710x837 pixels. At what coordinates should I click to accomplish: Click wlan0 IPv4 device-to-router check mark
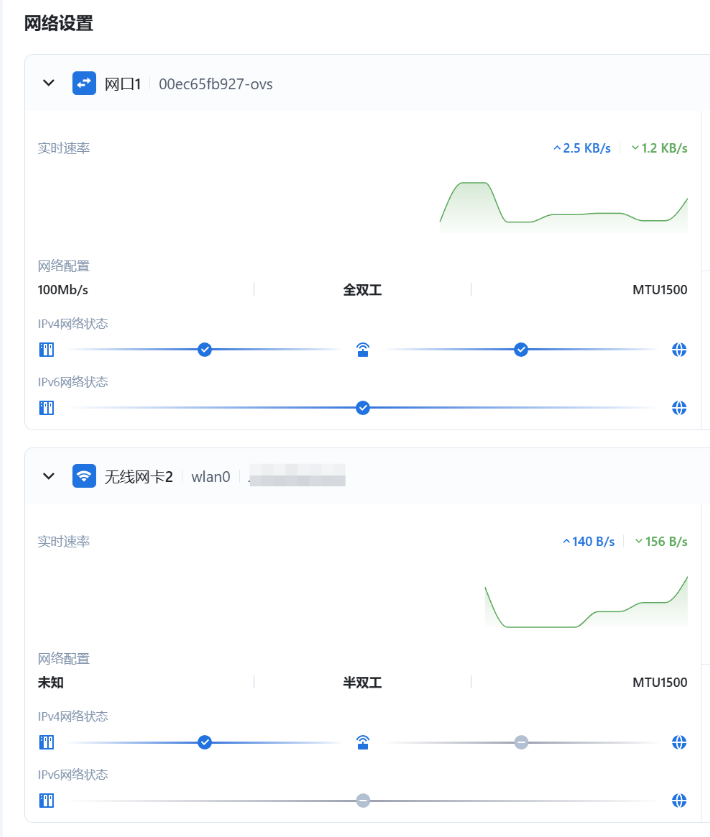204,742
